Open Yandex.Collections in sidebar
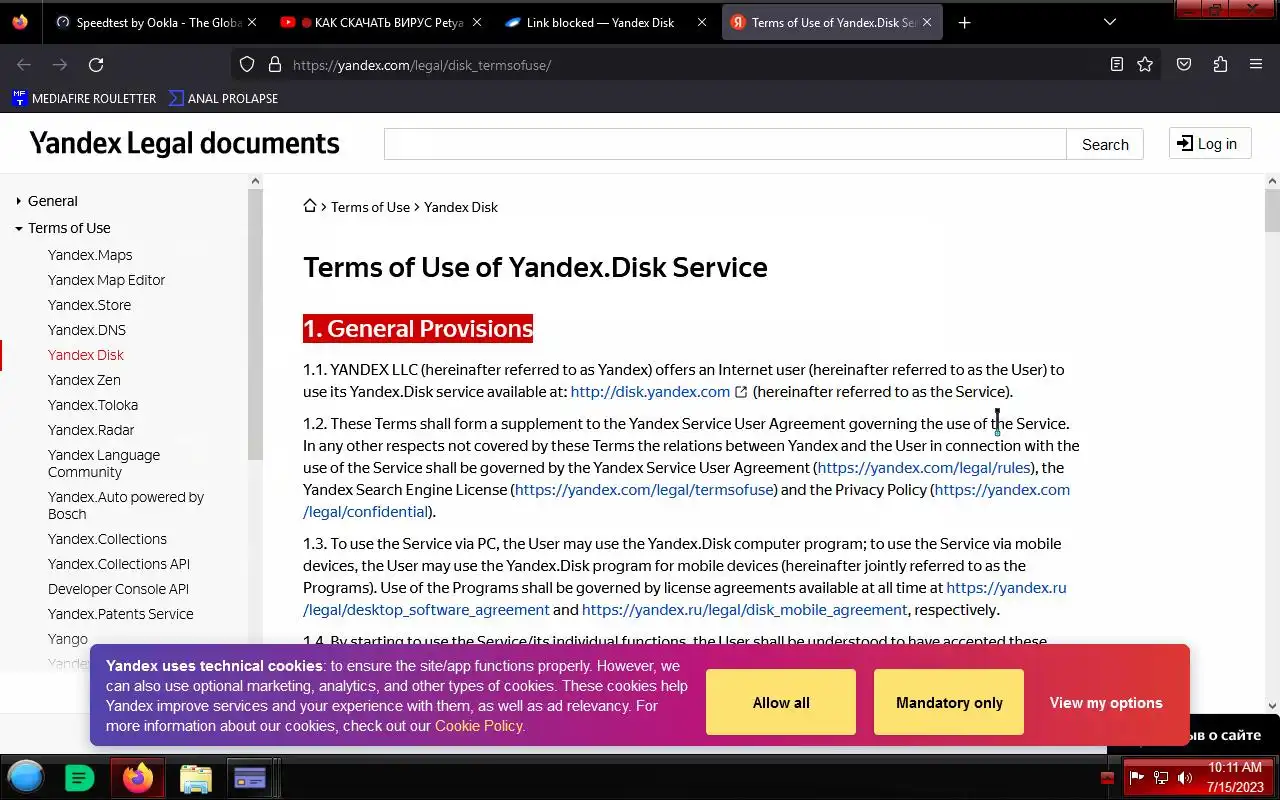Screen dimensions: 1280x800 pyautogui.click(x=107, y=539)
